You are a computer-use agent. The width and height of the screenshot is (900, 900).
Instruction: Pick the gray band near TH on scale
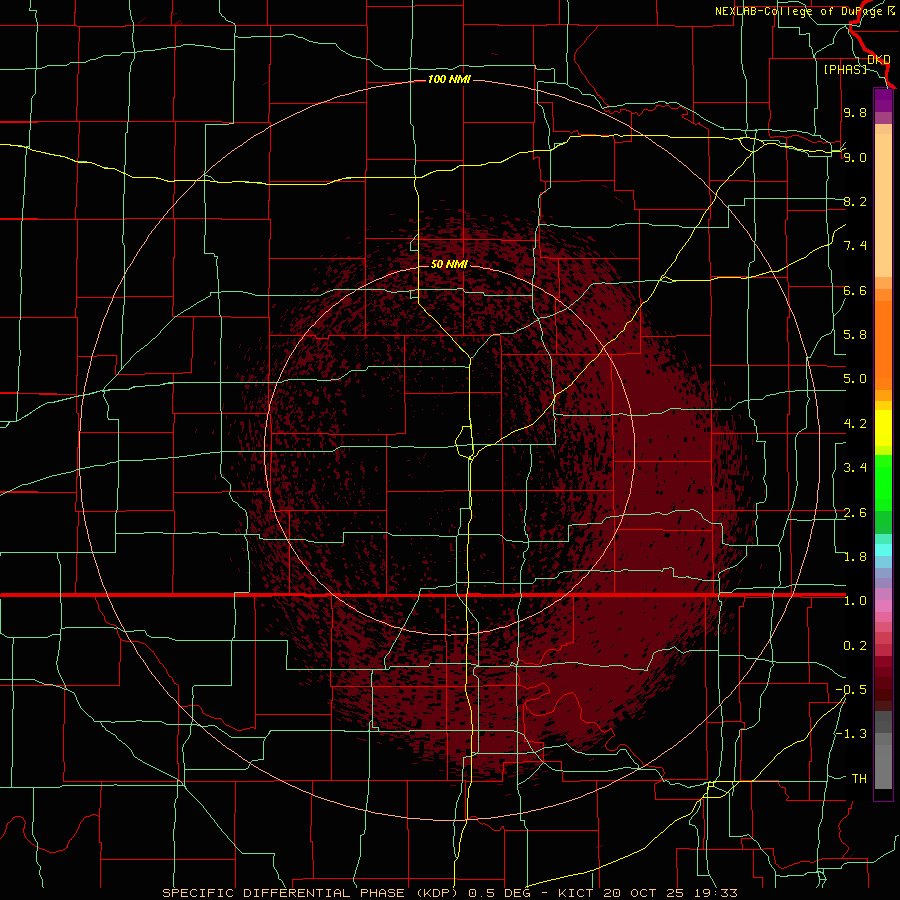click(883, 766)
